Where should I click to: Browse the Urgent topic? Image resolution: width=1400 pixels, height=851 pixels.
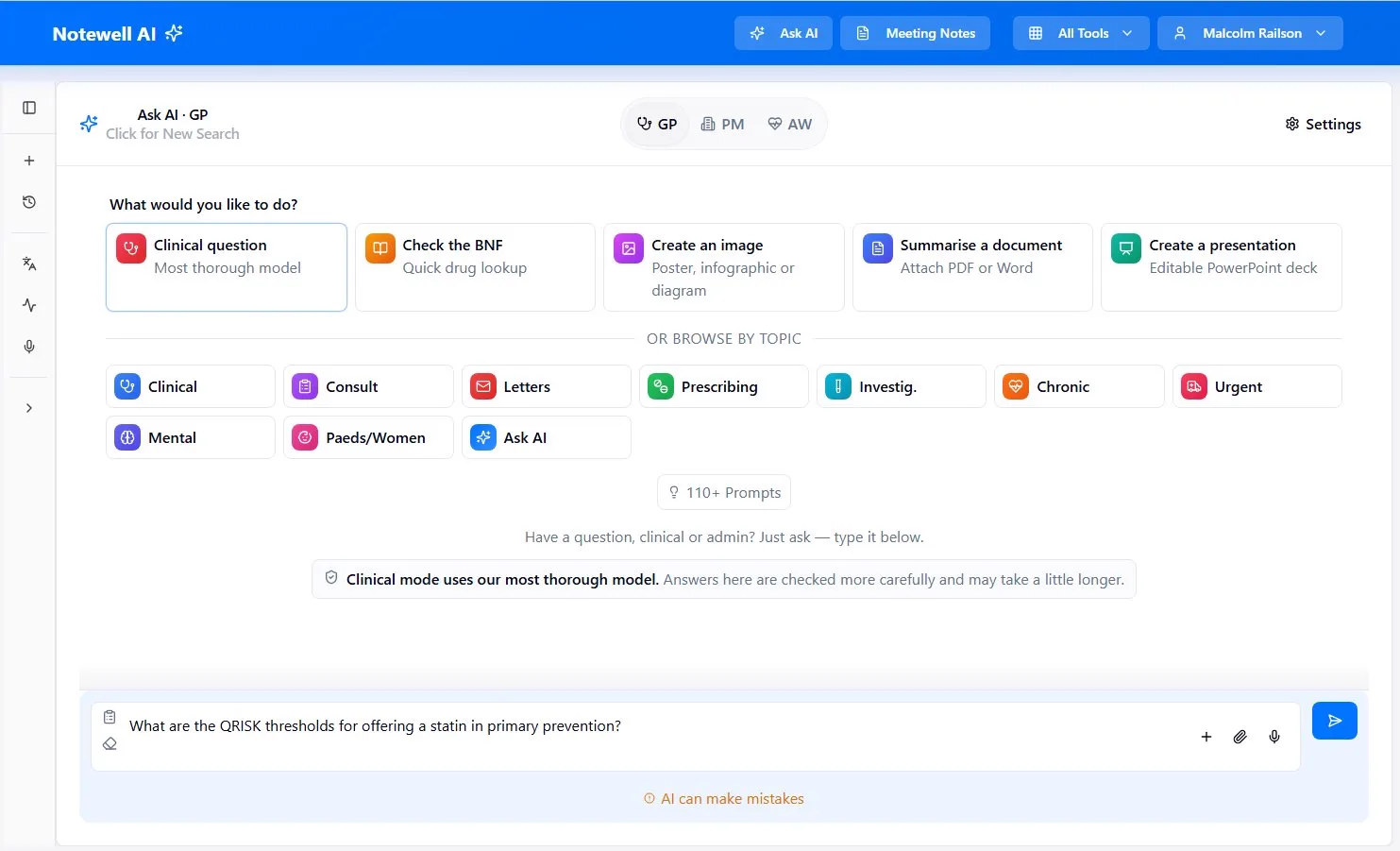point(1257,386)
